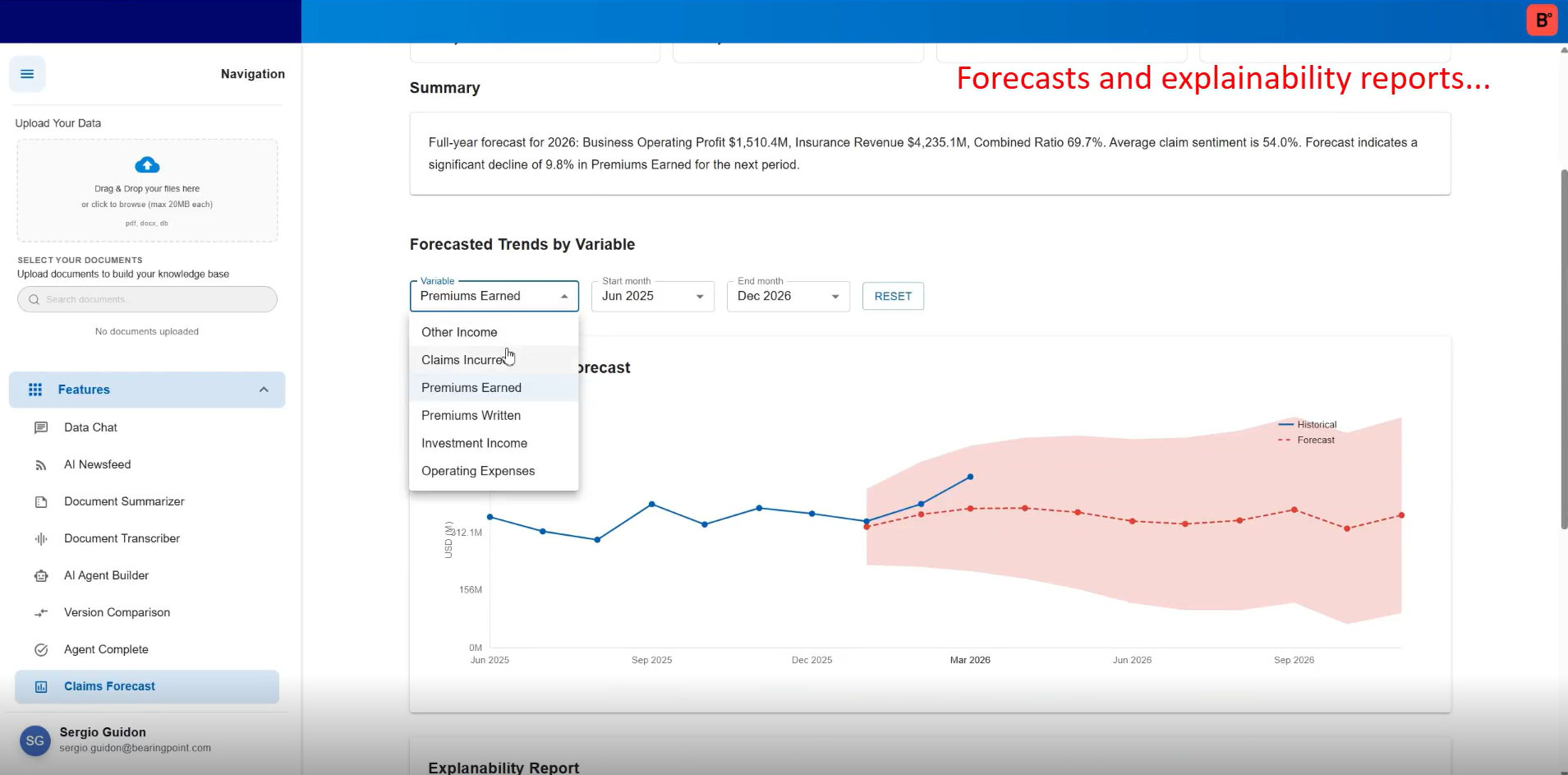Open the Start month dropdown
The image size is (1568, 775).
(x=652, y=297)
